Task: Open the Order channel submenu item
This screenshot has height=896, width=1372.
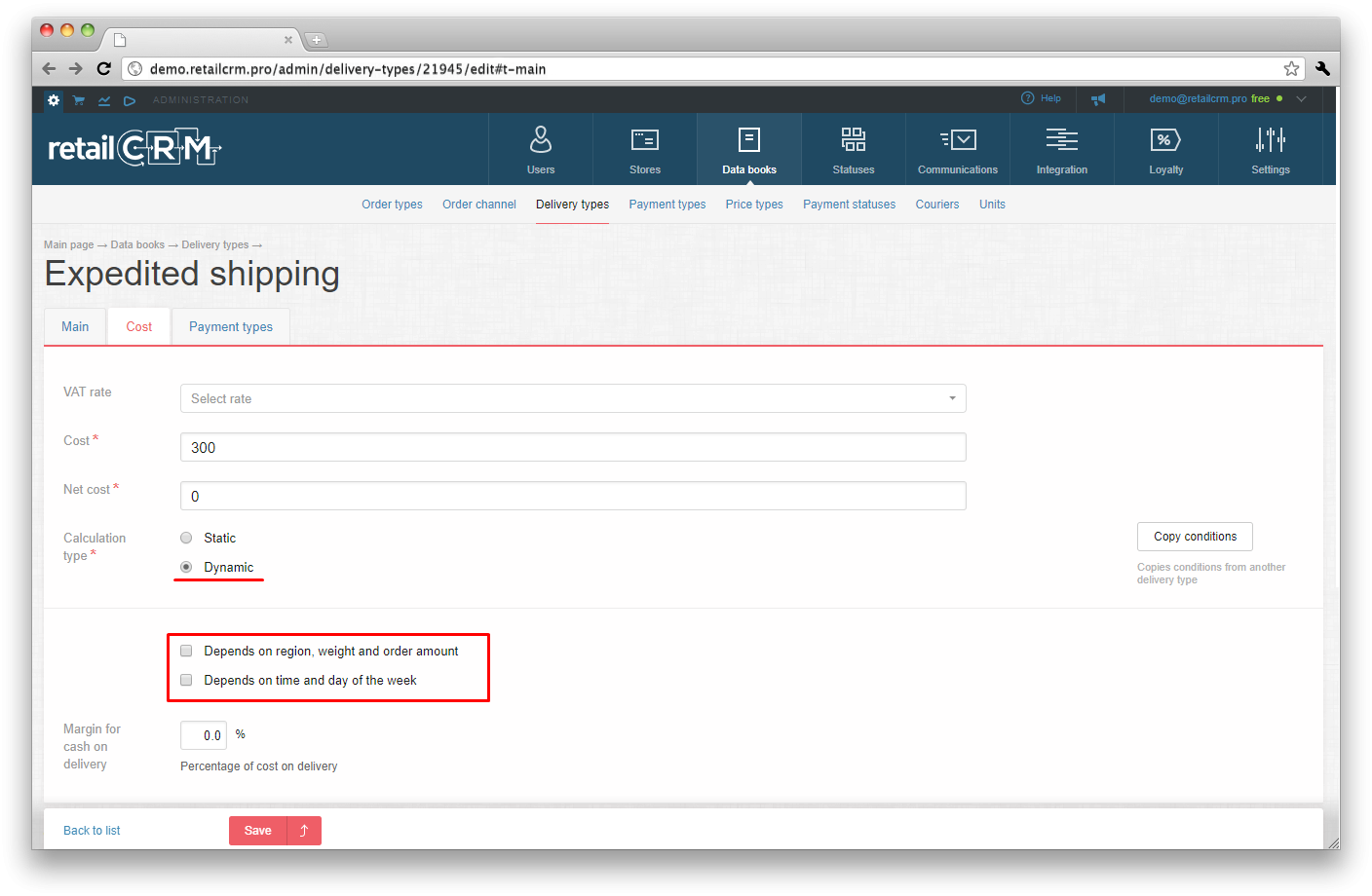Action: pos(479,205)
